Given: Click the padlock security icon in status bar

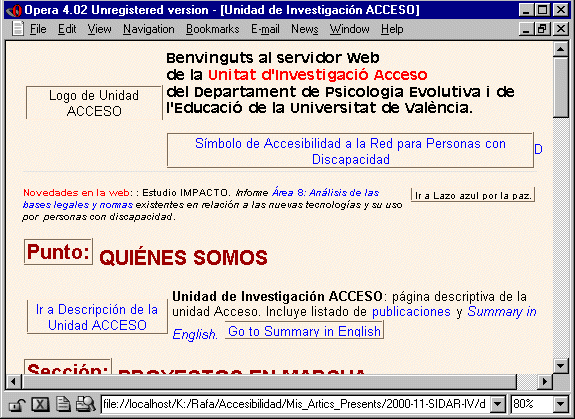Looking at the screenshot, I should [x=17, y=404].
